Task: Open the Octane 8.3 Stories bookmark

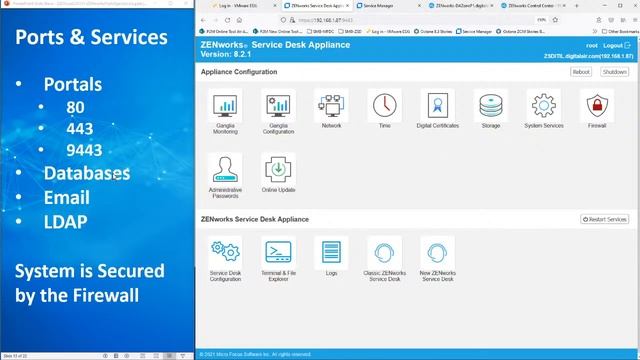Action: (433, 31)
